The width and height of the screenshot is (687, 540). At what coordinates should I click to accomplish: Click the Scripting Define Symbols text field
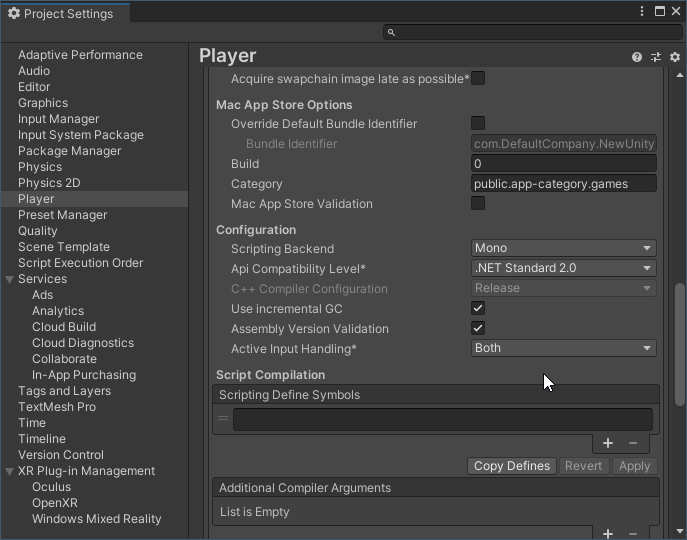(443, 419)
